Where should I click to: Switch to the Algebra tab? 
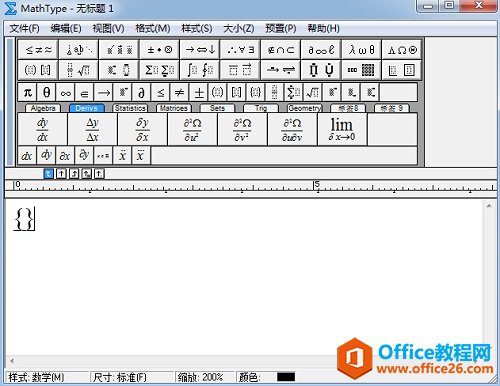[43, 108]
